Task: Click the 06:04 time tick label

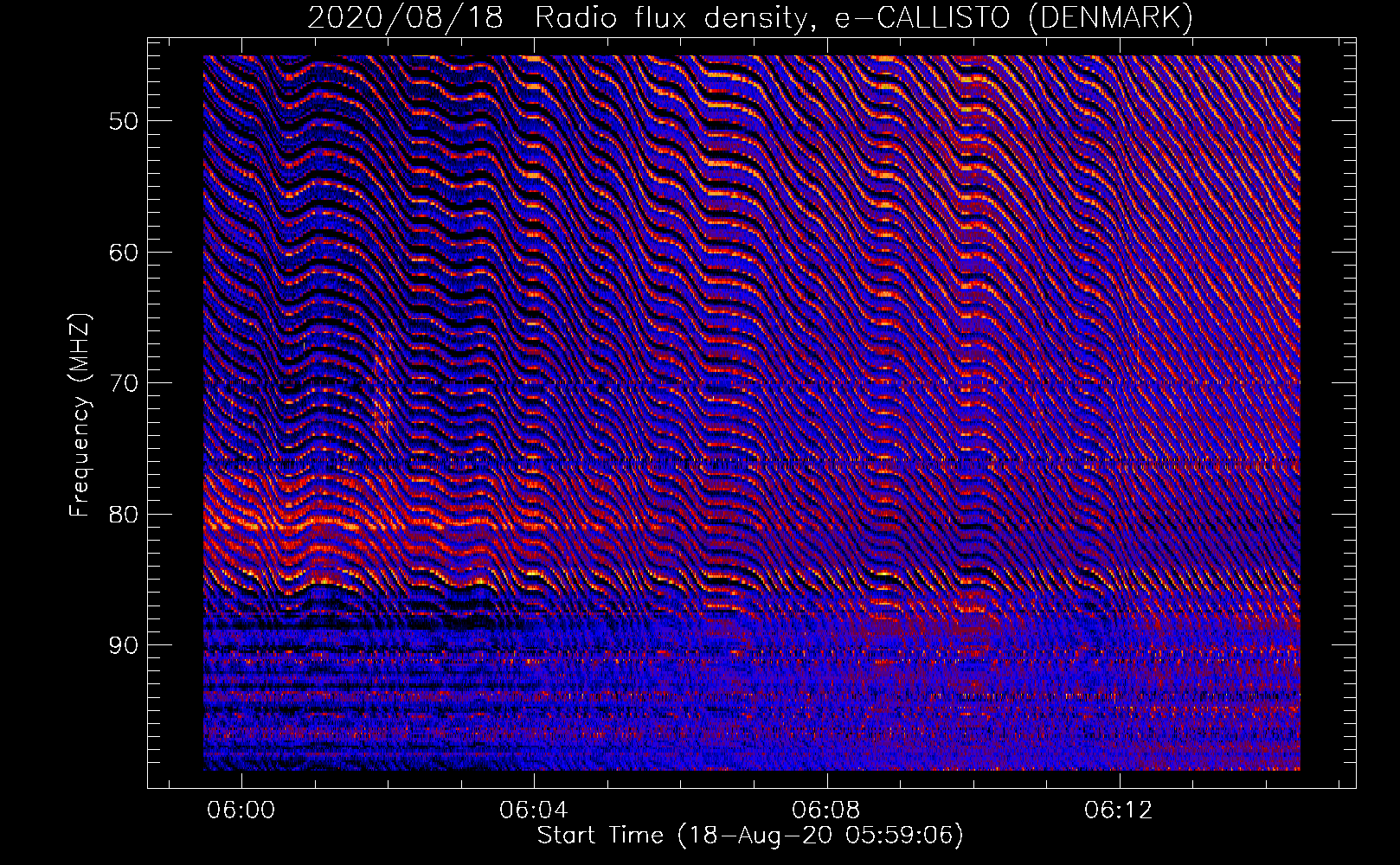Action: tap(534, 810)
